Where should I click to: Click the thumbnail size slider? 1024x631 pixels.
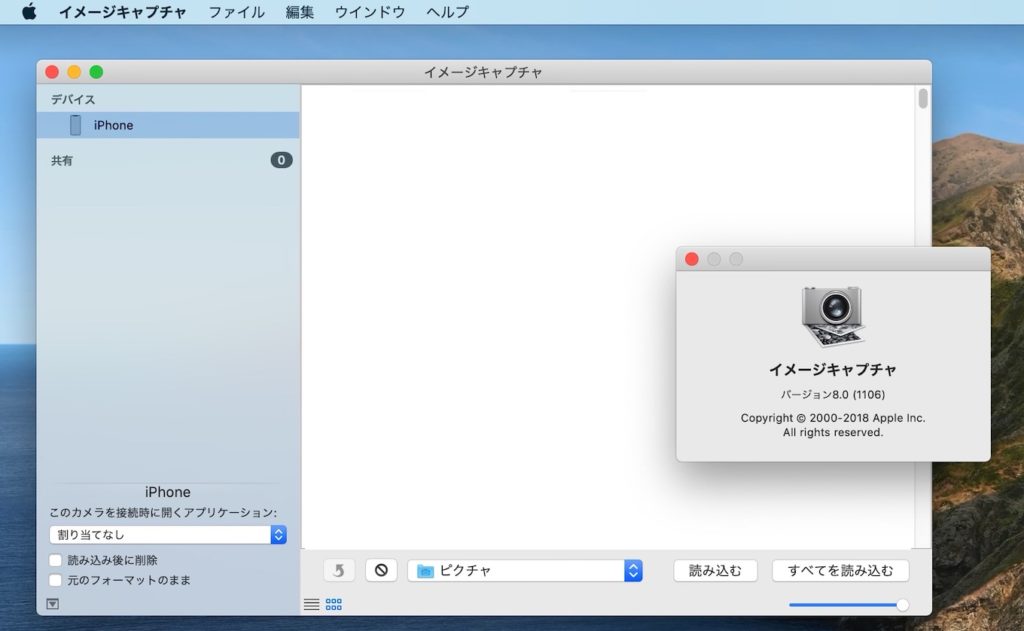click(846, 604)
